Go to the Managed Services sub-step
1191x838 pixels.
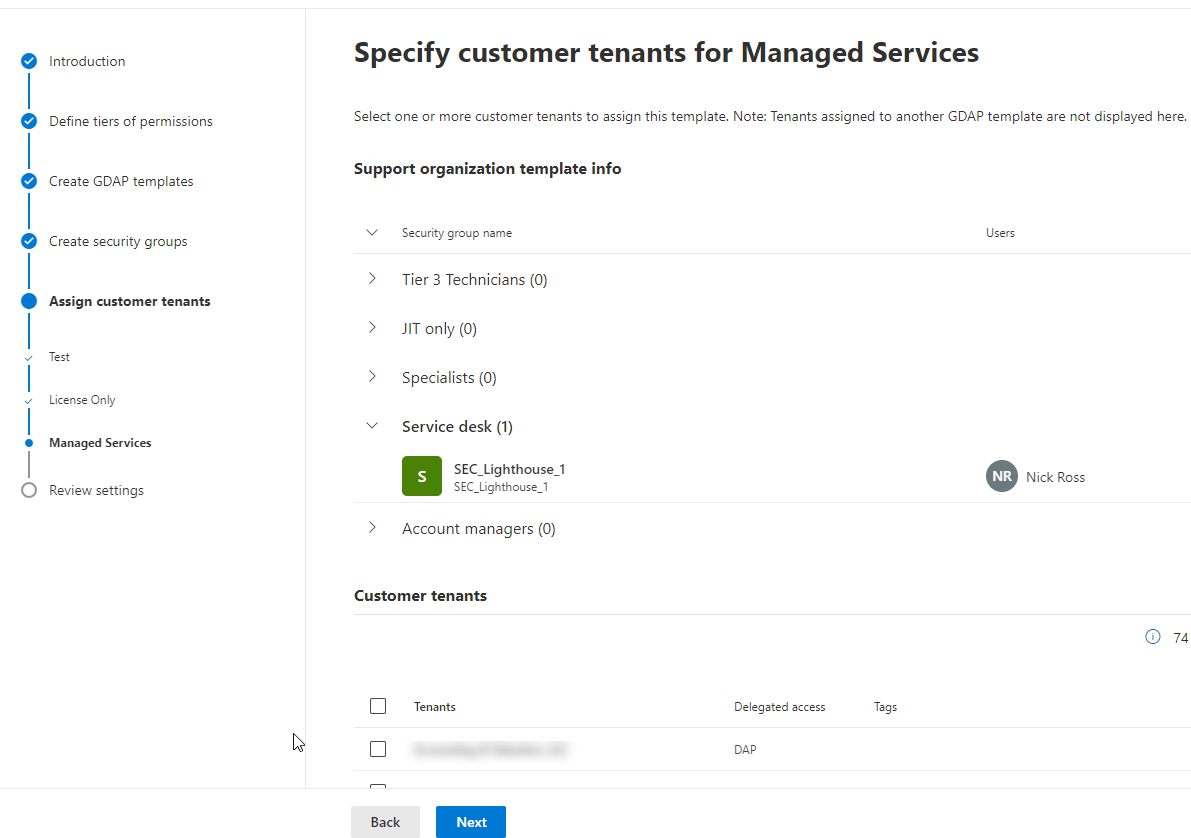tap(100, 443)
